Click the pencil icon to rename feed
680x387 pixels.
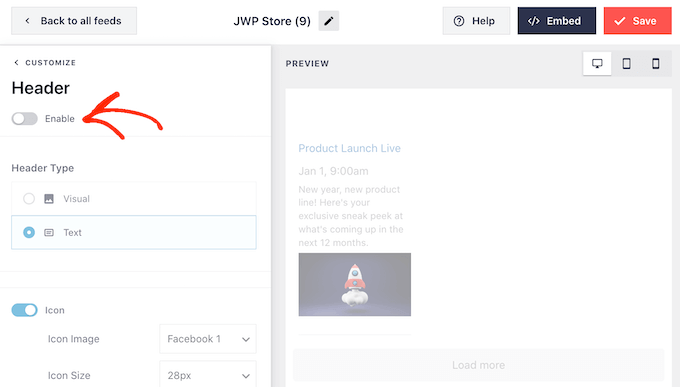pos(329,21)
